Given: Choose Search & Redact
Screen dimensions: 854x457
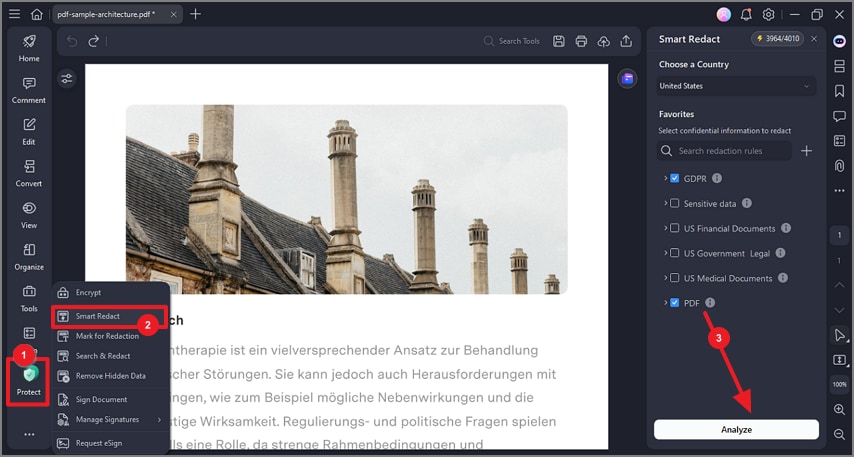Looking at the screenshot, I should coord(111,356).
